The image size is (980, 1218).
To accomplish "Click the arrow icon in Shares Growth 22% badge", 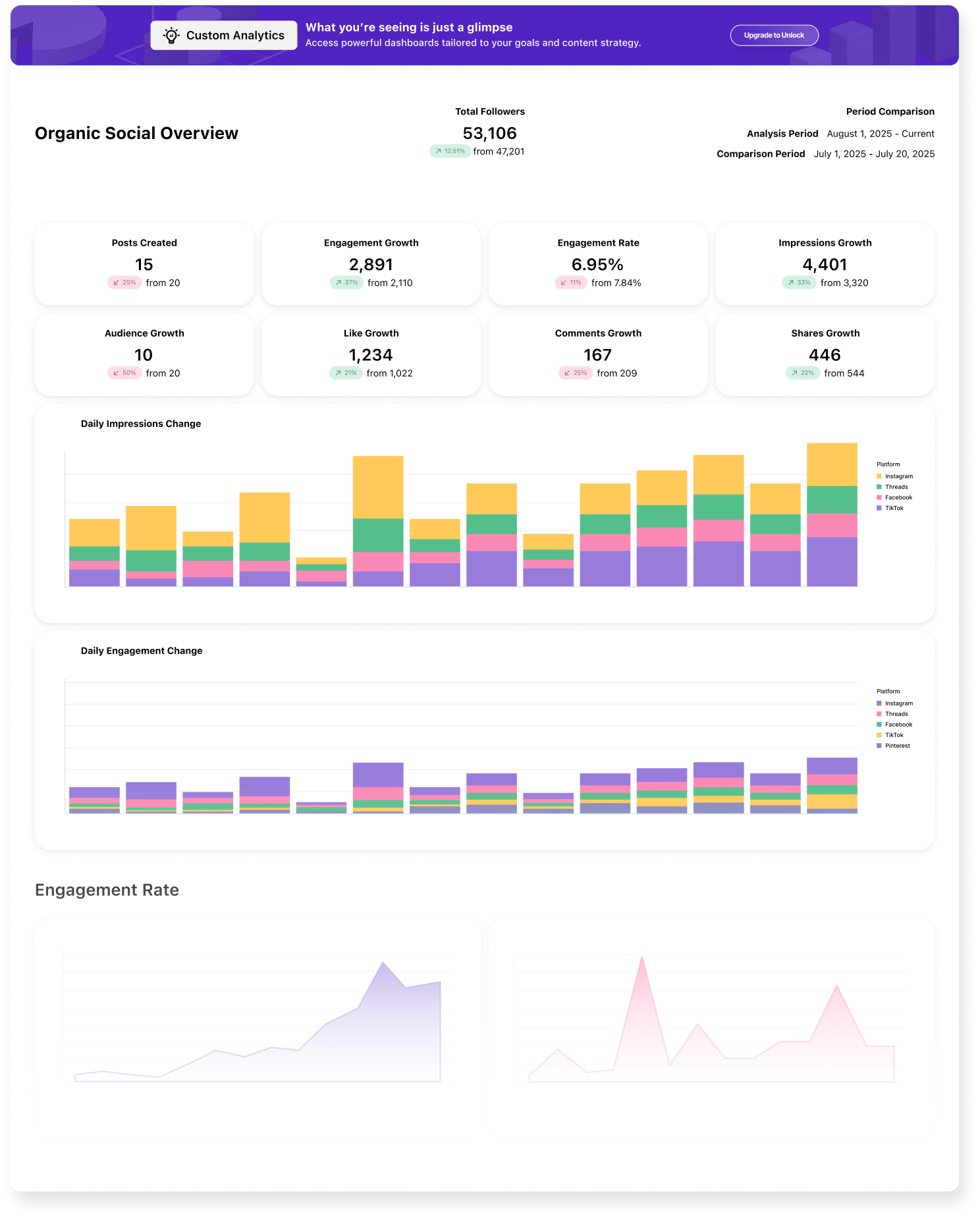I will [x=794, y=373].
